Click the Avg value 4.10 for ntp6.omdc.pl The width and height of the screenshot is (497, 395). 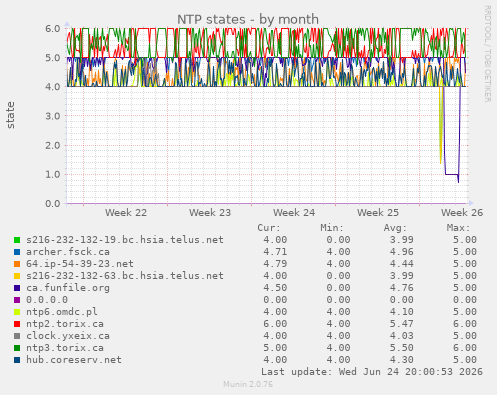[401, 312]
